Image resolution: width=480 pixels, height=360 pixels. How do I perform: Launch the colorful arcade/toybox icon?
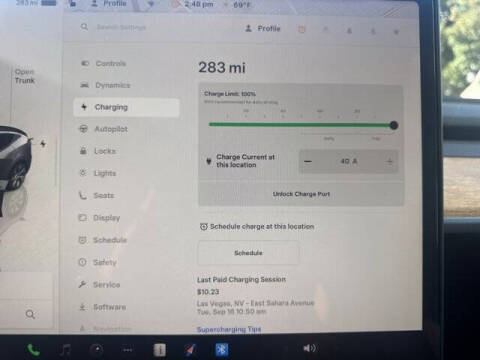pyautogui.click(x=190, y=350)
